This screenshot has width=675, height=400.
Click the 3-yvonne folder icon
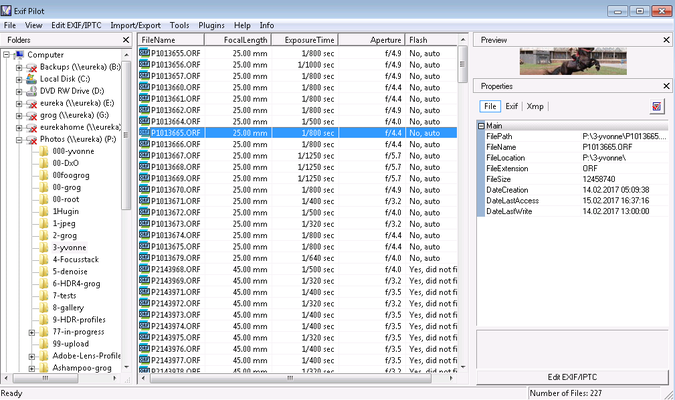tap(43, 246)
